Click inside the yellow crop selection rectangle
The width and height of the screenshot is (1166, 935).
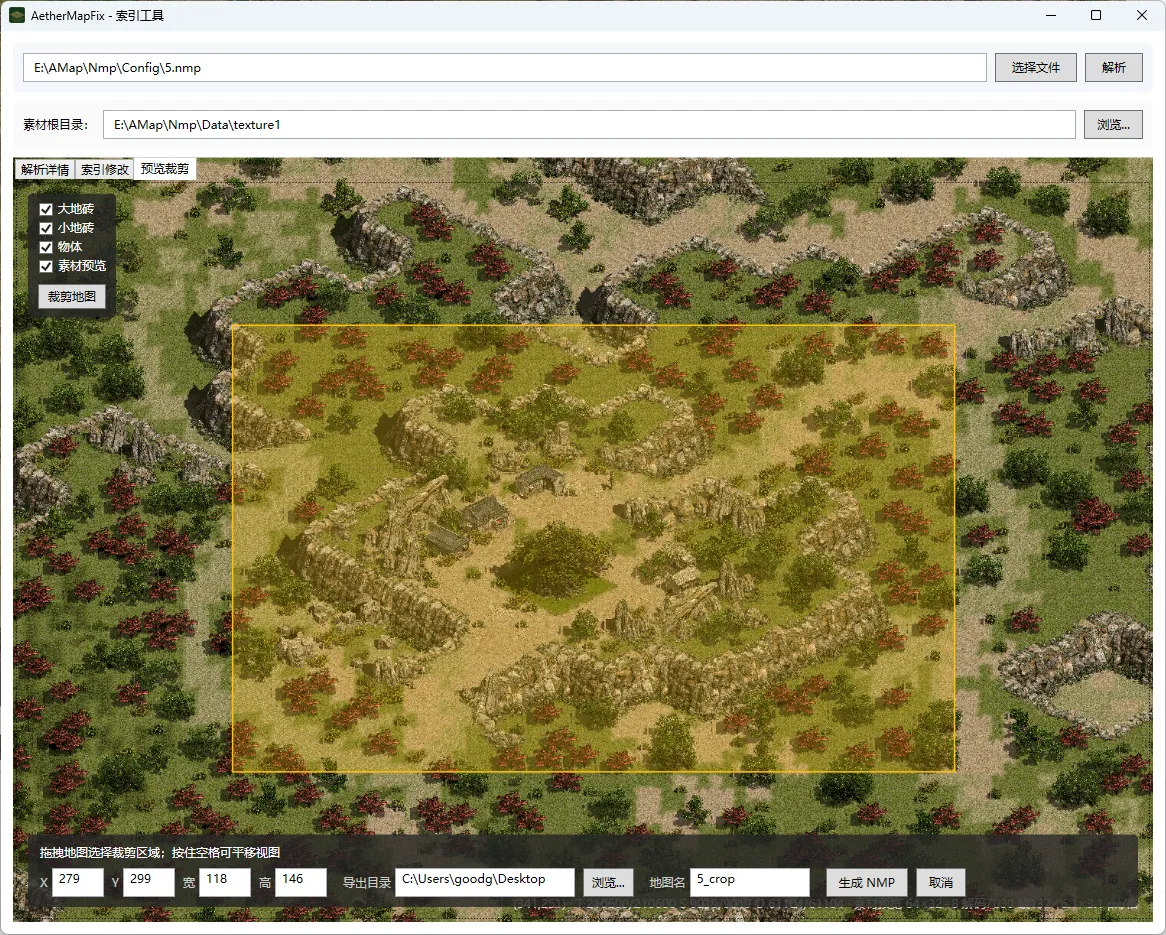pos(593,548)
